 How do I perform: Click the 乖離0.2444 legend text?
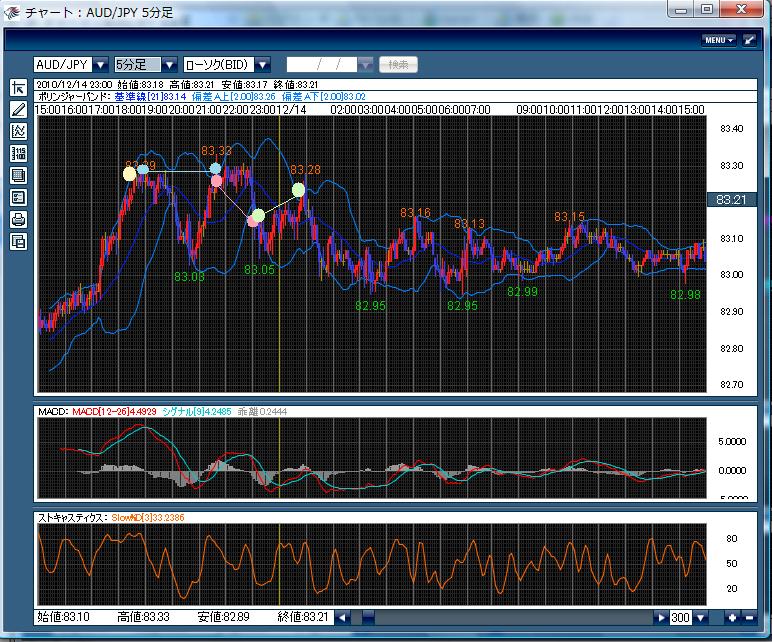[262, 412]
